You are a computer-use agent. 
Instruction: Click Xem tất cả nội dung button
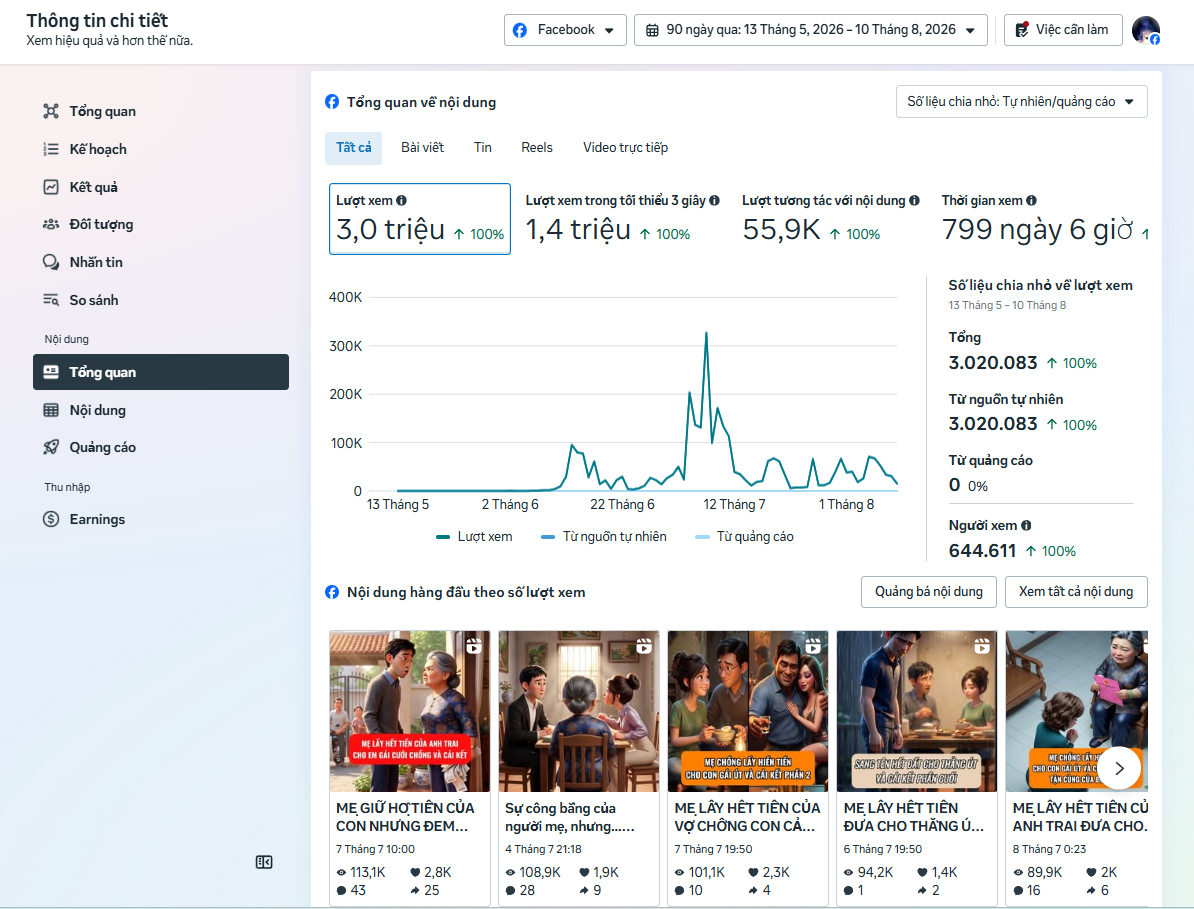click(x=1076, y=592)
